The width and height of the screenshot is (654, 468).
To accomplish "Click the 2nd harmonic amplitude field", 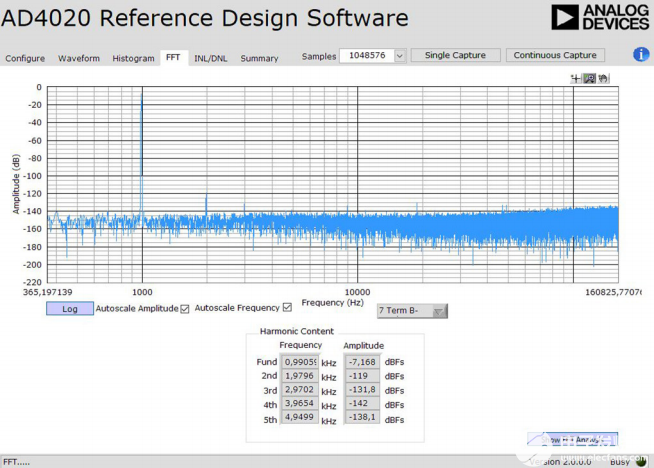I will pos(362,376).
